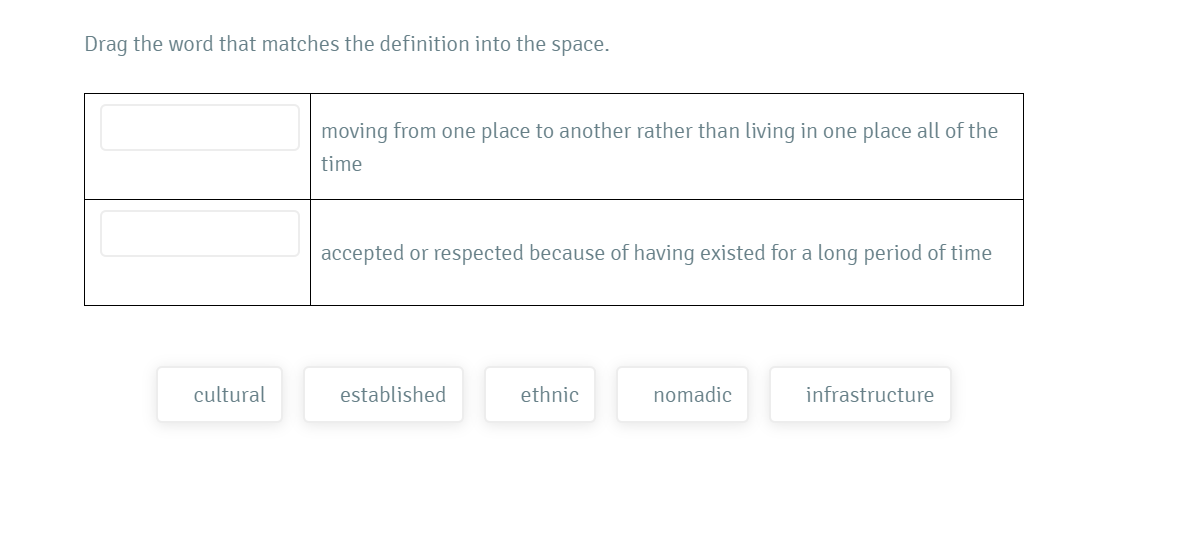Viewport: 1187px width, 537px height.
Task: Tap the middle word option "ethnic"
Action: coord(540,395)
